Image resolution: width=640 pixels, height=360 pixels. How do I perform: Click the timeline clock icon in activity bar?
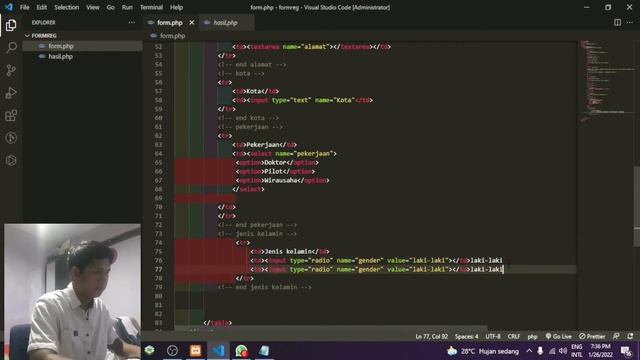tap(11, 138)
